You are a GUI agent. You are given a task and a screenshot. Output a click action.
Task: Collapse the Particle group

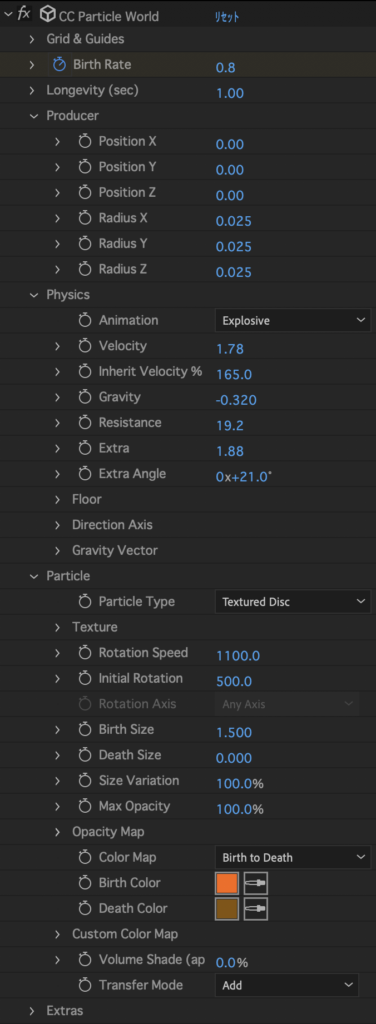33,577
